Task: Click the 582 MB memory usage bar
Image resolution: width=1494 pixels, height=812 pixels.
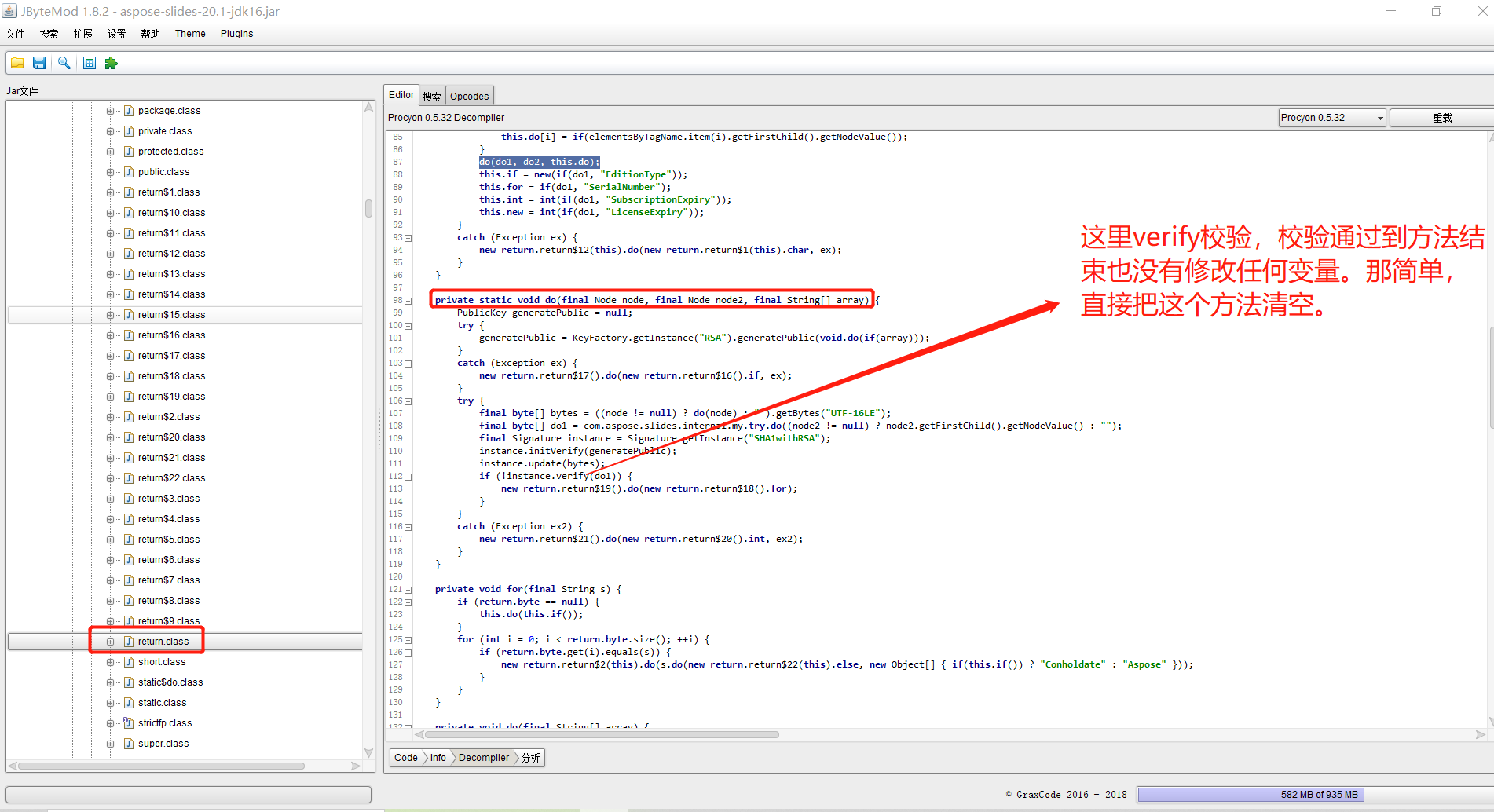Action: [x=1250, y=795]
